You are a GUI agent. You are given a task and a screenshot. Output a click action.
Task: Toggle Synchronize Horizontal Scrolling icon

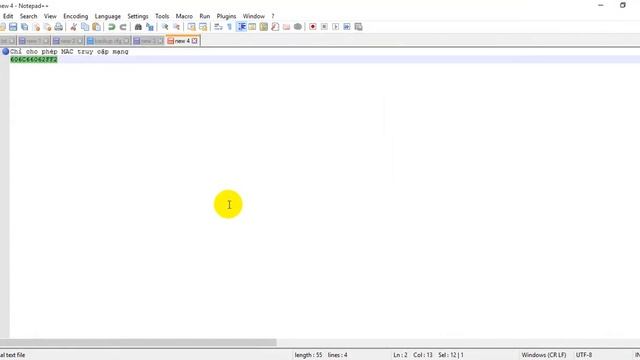coord(203,27)
